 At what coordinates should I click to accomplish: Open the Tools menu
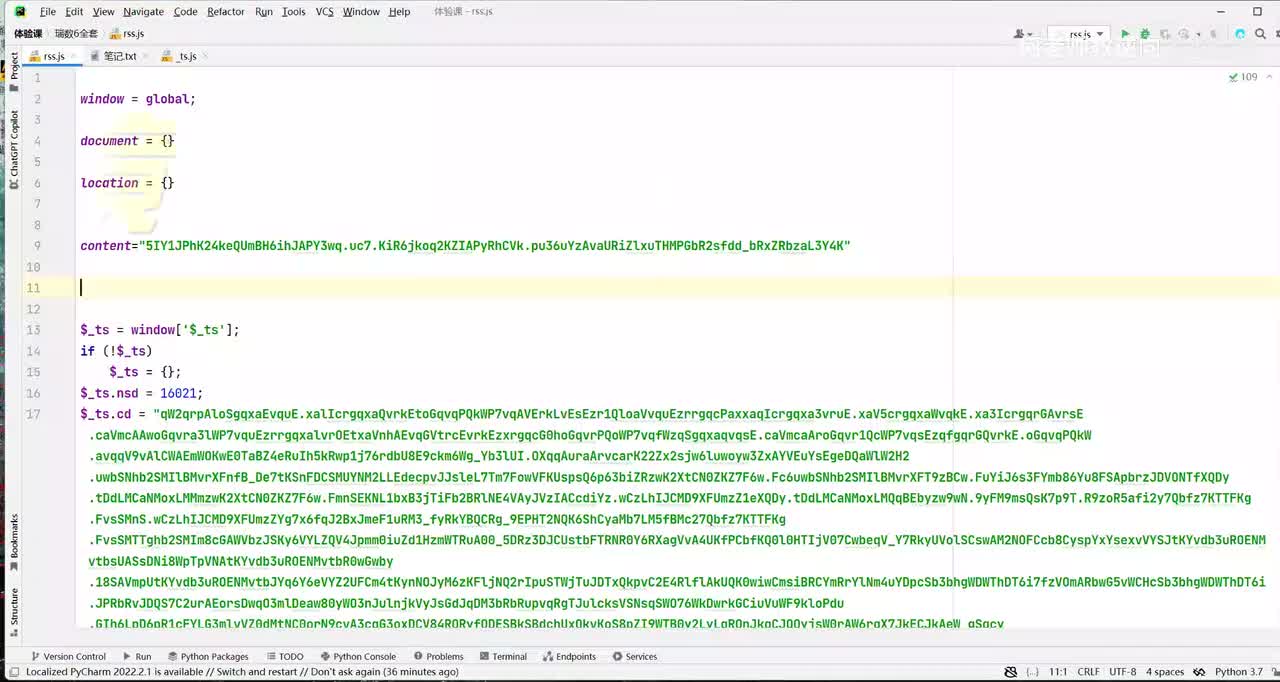pyautogui.click(x=294, y=12)
